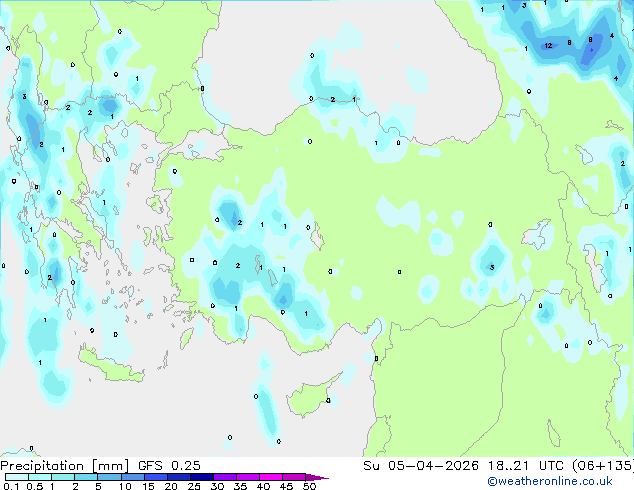Click the legend label '45'

click(x=286, y=486)
